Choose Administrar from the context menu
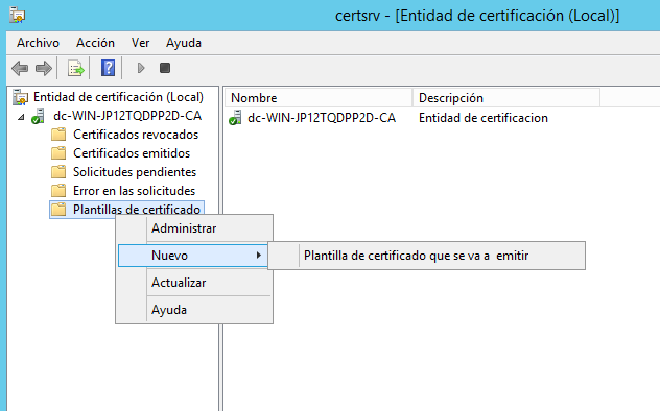660x411 pixels. (183, 229)
